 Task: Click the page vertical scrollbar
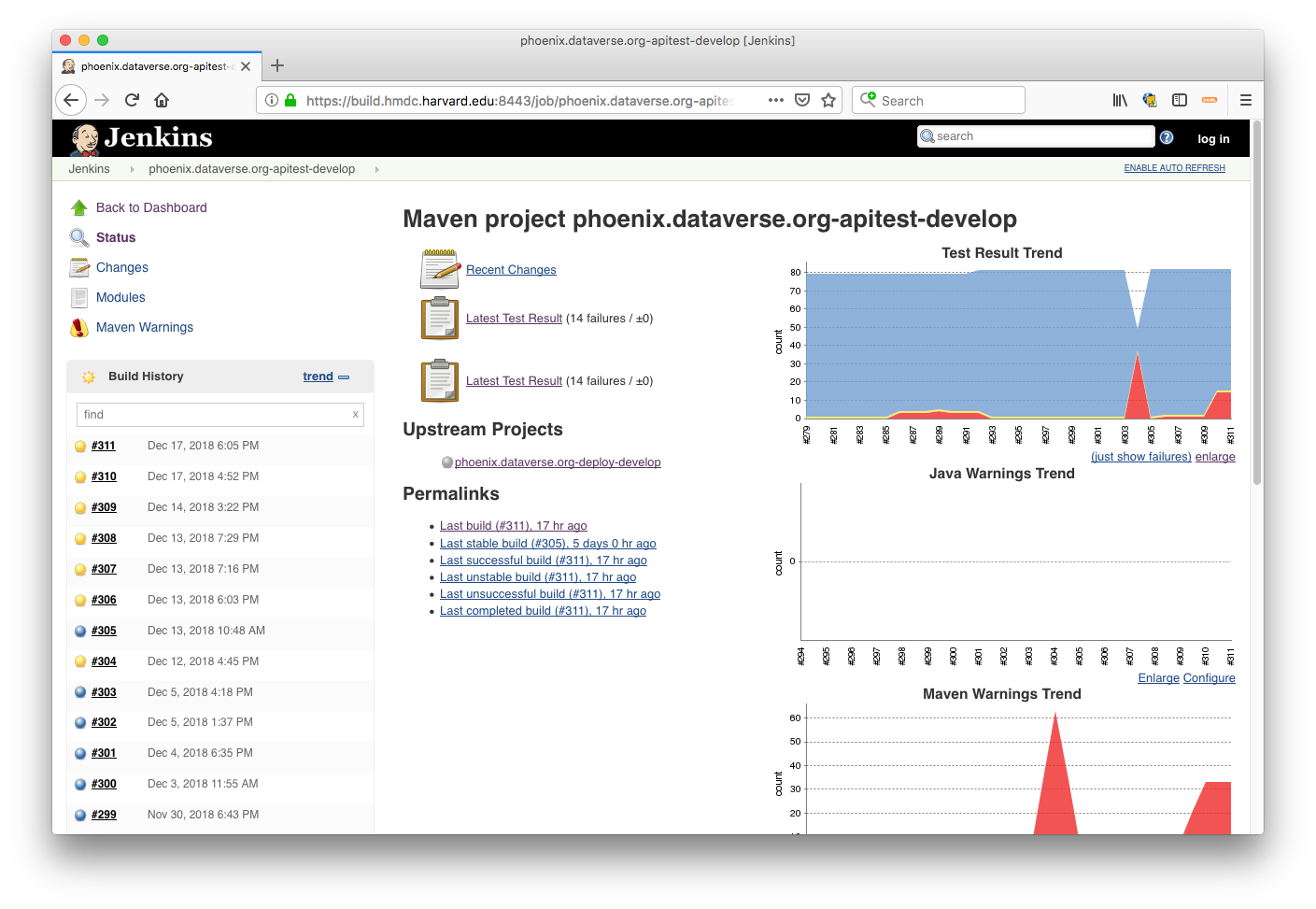(x=1257, y=302)
